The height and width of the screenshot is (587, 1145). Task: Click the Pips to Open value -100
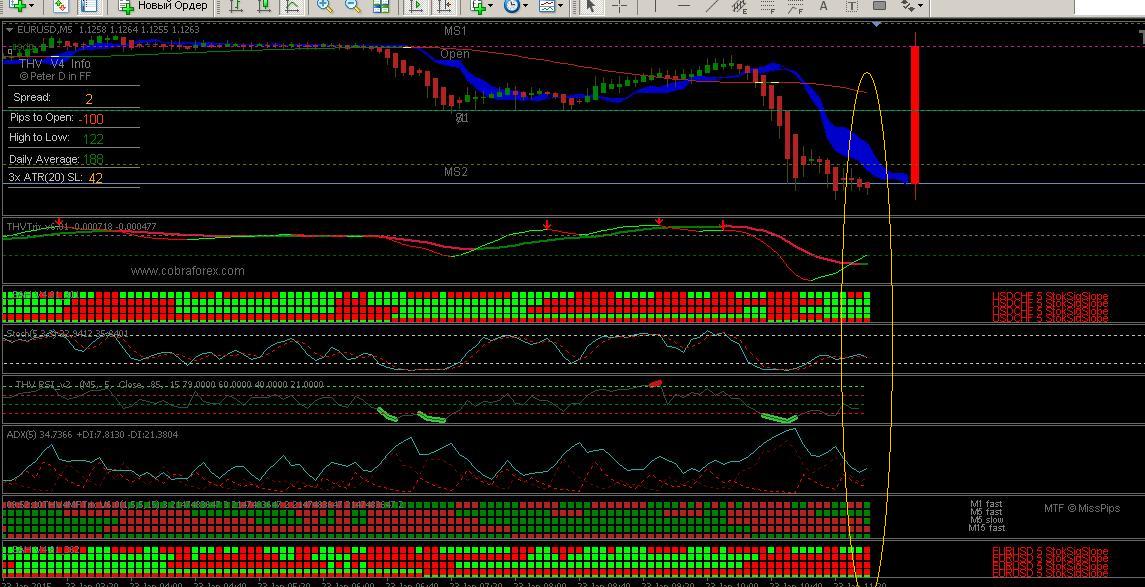click(x=92, y=120)
